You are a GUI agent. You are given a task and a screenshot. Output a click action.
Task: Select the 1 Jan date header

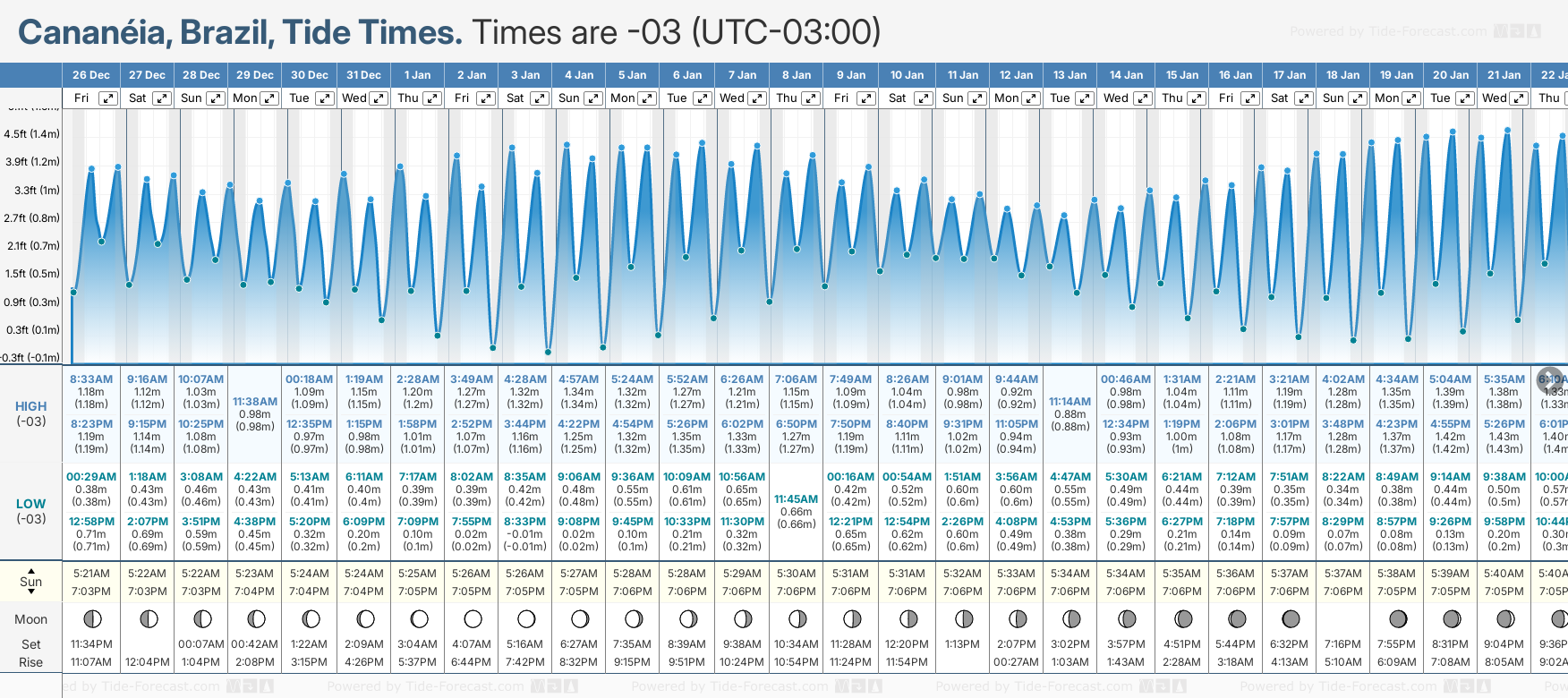pos(417,75)
